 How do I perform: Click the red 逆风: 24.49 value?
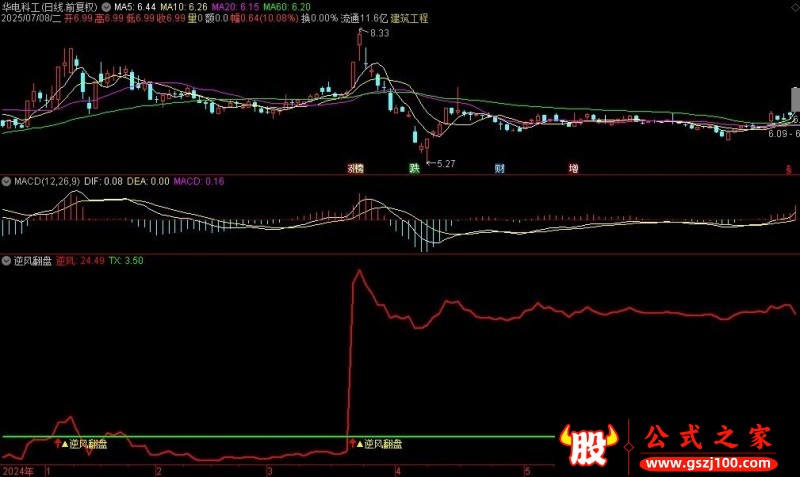coord(80,261)
